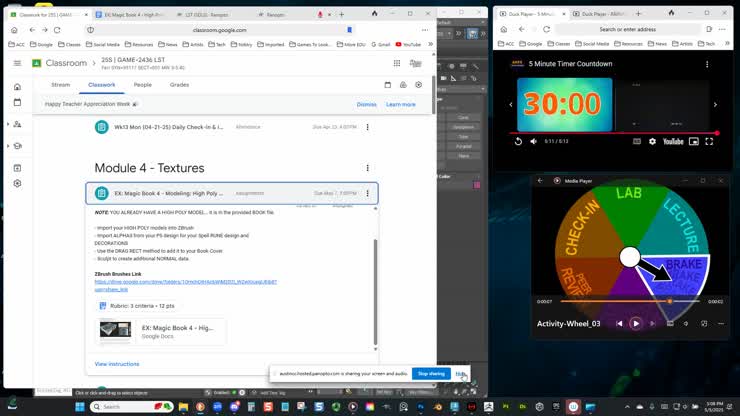Click the Classroom home icon in sidebar
The image size is (740, 416).
pos(17,87)
